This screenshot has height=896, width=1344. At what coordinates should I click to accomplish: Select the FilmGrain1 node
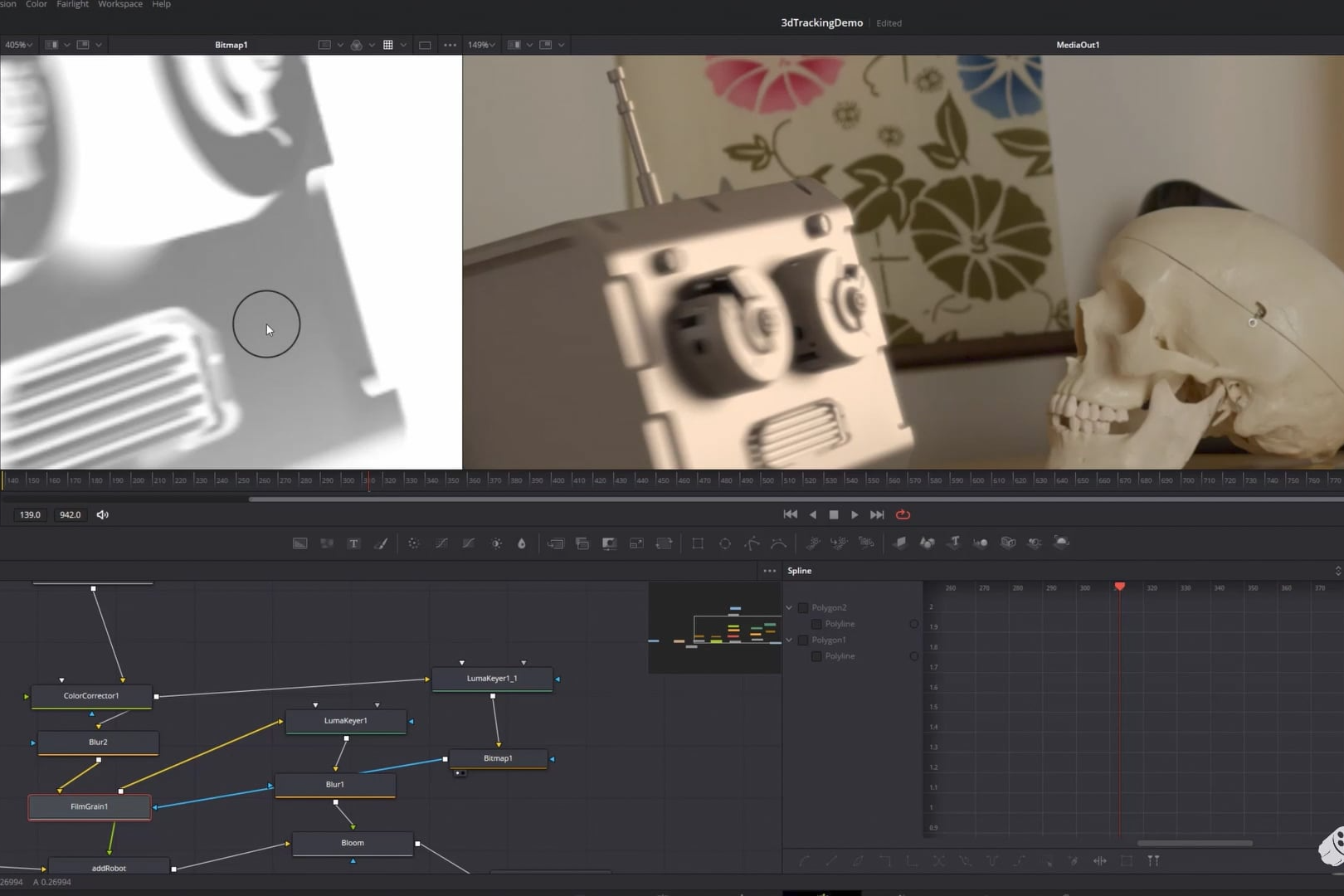[90, 806]
